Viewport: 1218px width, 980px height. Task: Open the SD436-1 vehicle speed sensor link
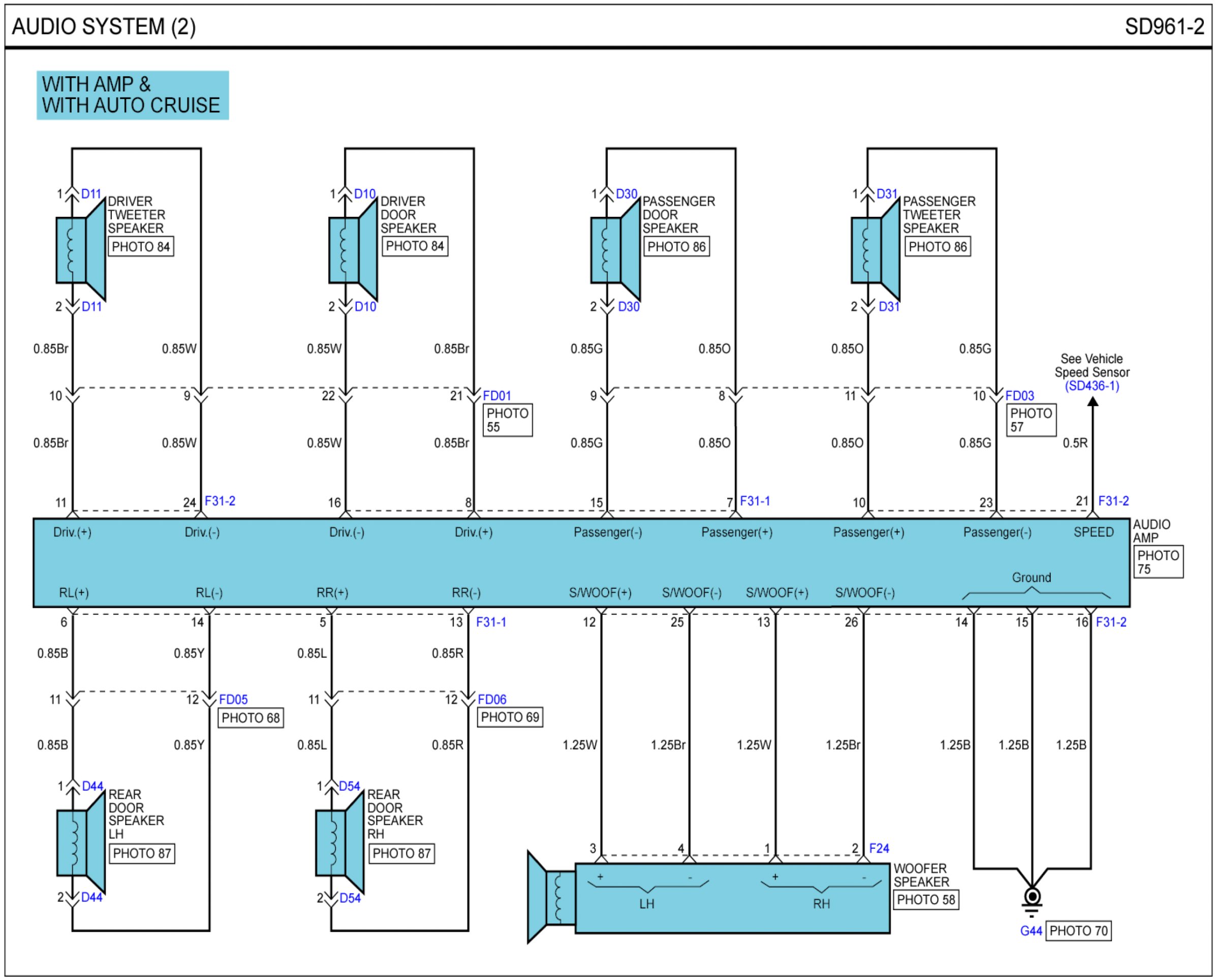(1092, 386)
